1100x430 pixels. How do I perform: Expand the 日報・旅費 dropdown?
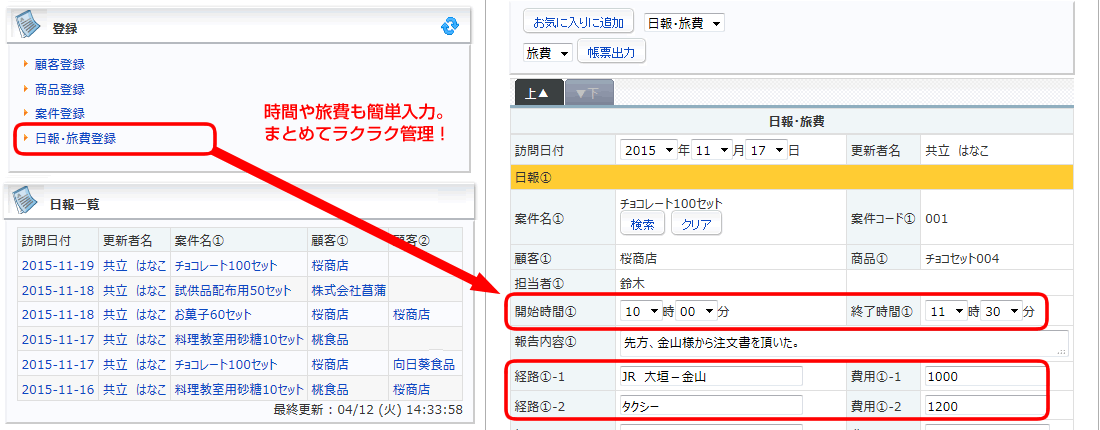pos(684,22)
